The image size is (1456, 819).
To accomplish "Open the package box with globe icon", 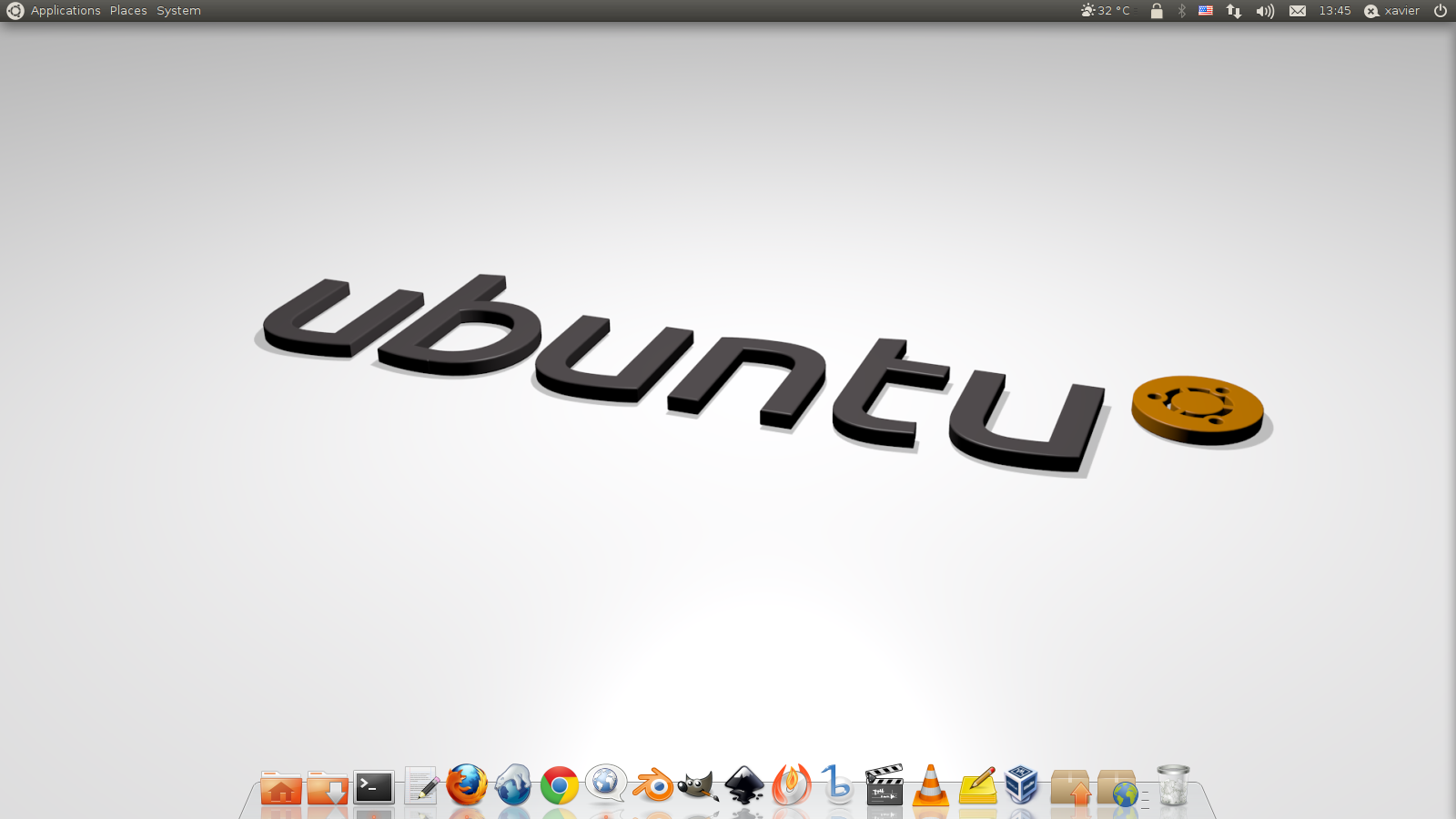I will [1117, 788].
